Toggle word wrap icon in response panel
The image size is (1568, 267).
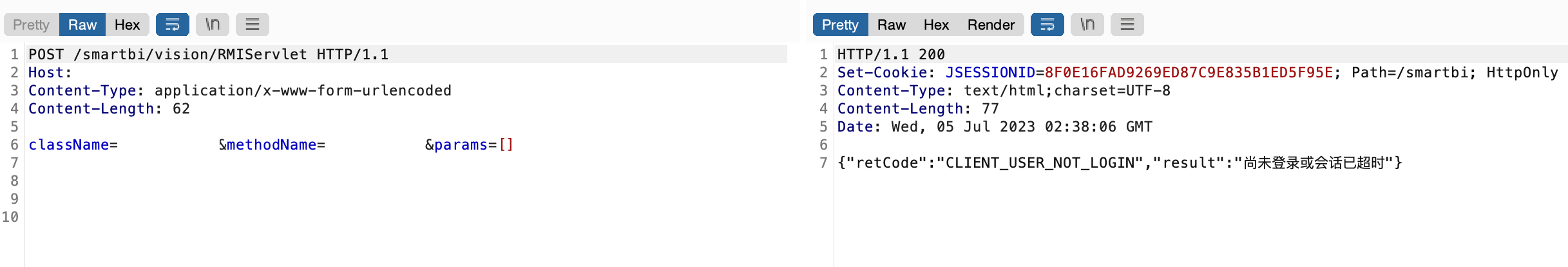pos(1047,25)
